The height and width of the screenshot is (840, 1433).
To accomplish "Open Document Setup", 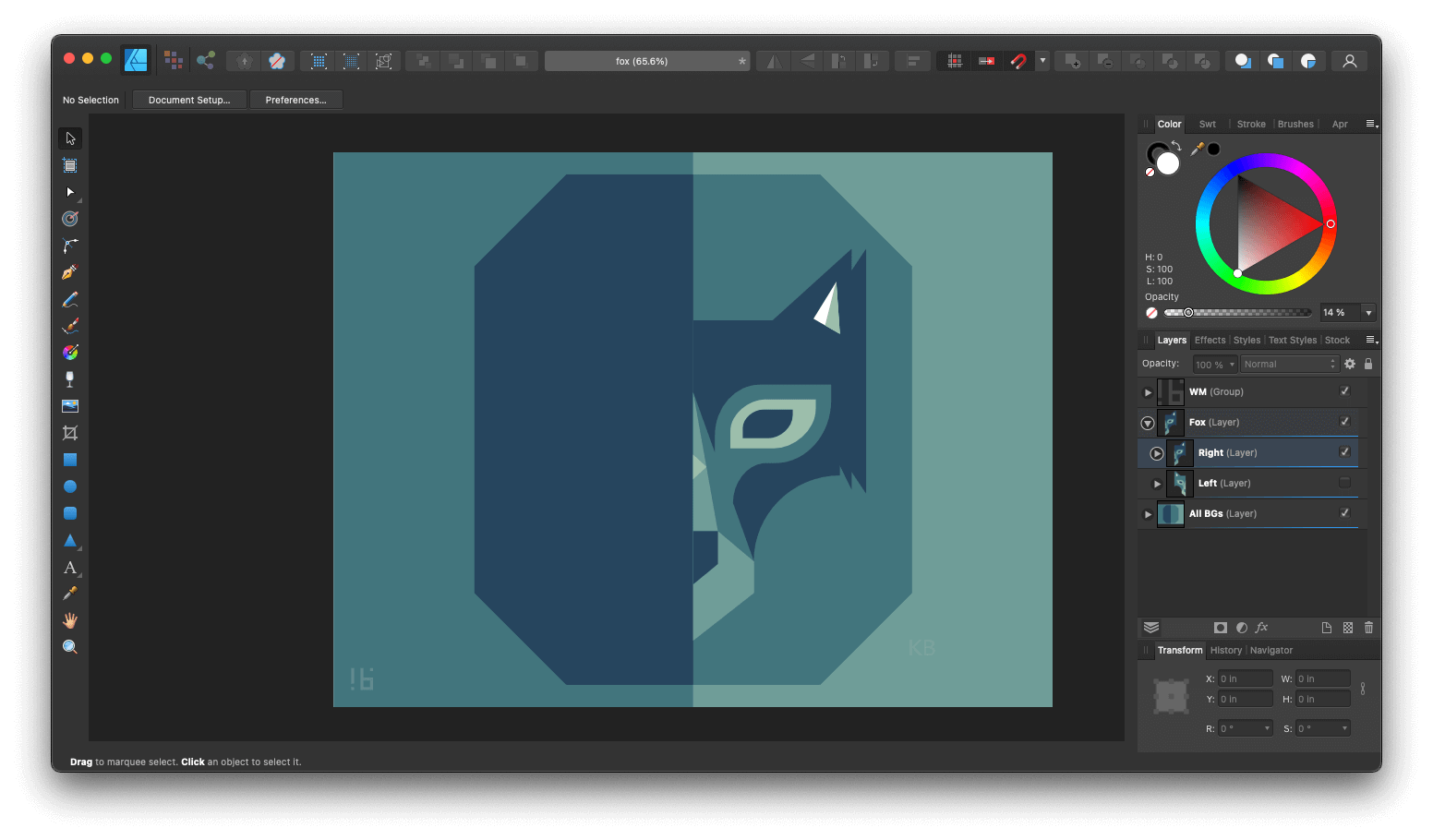I will (189, 99).
